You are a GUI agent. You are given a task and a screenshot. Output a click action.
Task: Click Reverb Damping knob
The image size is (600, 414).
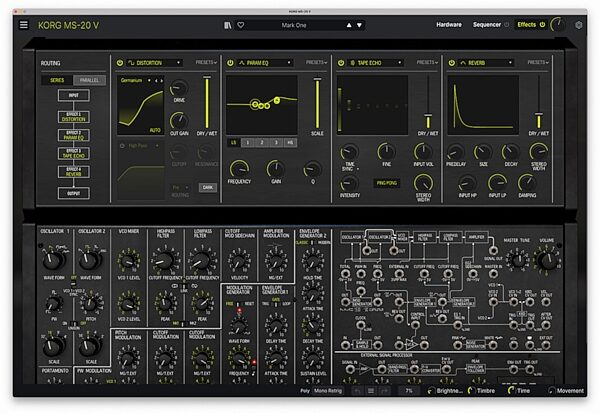[x=527, y=183]
